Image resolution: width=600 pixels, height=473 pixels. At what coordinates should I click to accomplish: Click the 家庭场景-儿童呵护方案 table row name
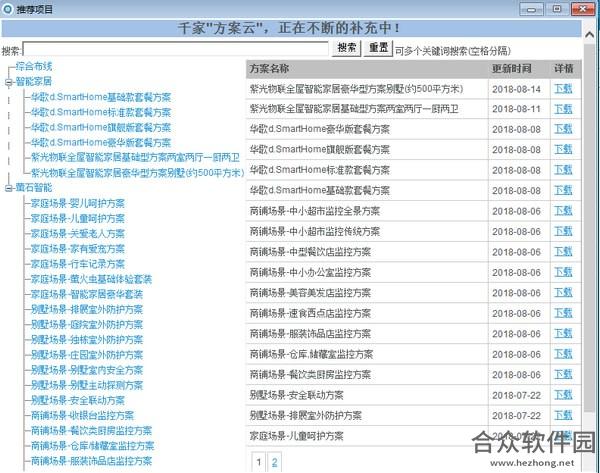(x=297, y=436)
